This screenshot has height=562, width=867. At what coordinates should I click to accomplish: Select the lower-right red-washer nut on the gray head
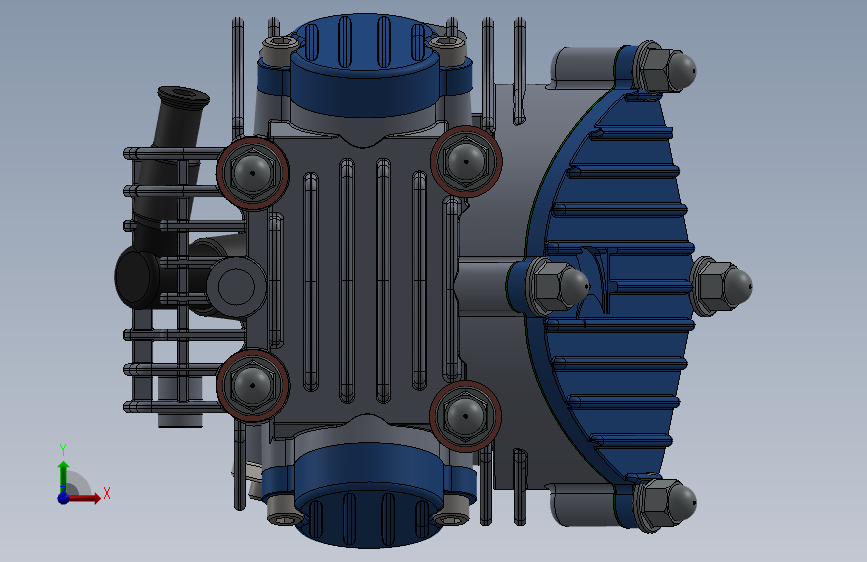[466, 416]
